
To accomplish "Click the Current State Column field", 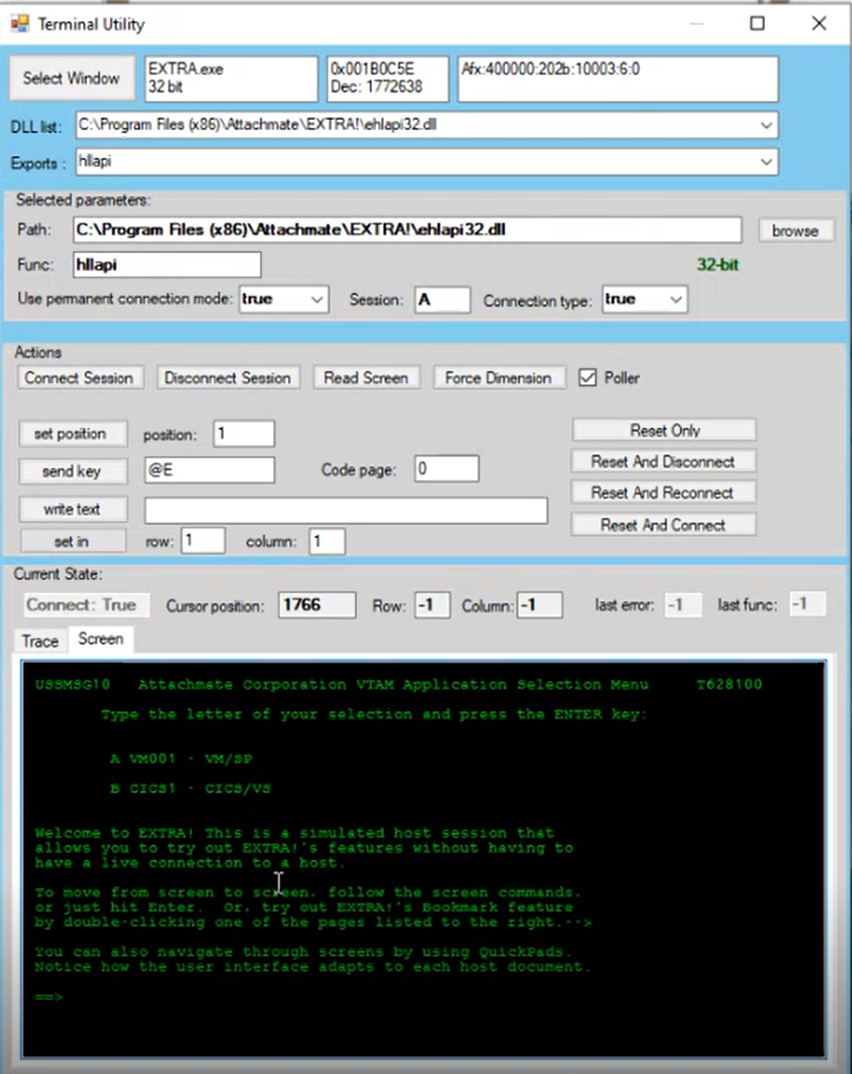I will tap(540, 605).
